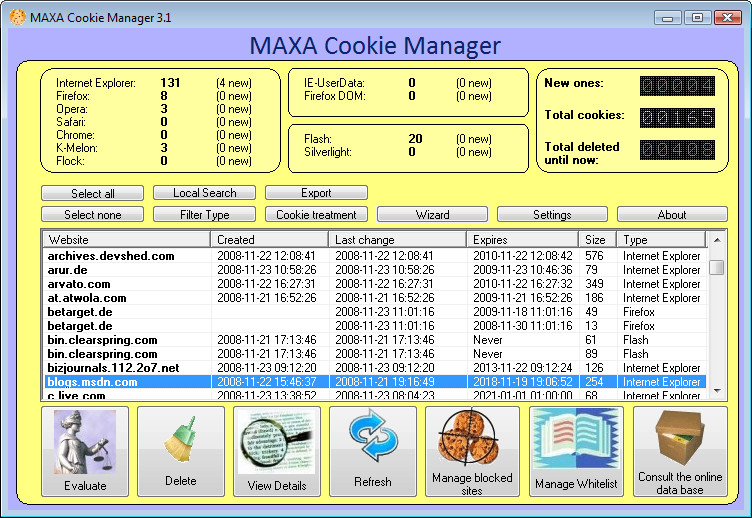This screenshot has height=518, width=752.
Task: Click the IE-UserData label
Action: coord(334,82)
